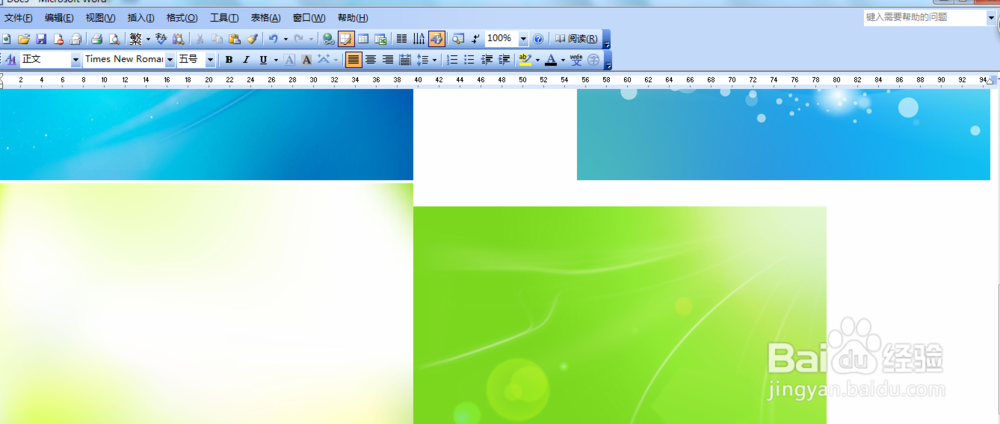This screenshot has height=424, width=1000.
Task: Undo the last action
Action: point(273,40)
